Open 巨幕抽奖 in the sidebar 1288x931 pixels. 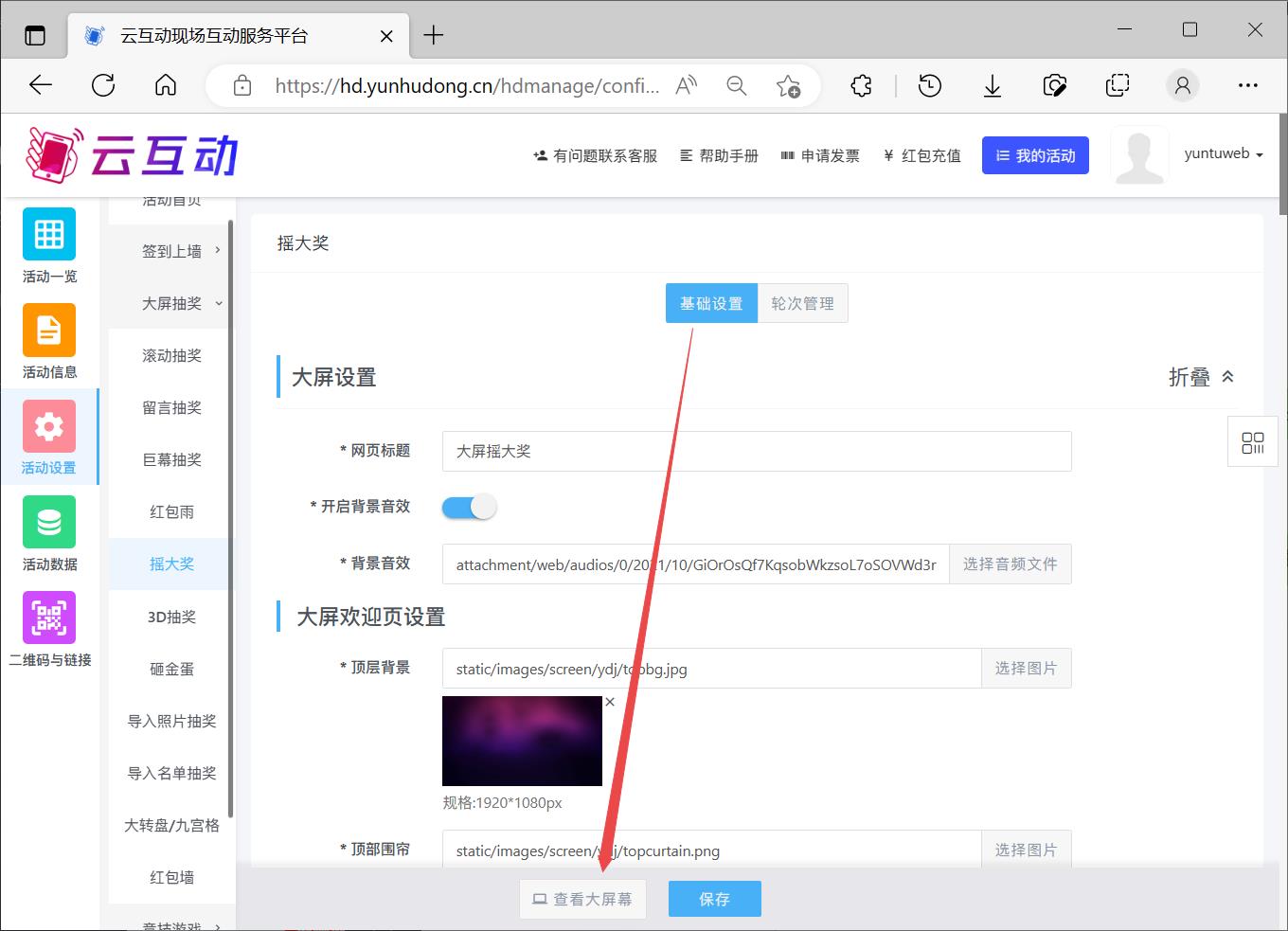(x=171, y=459)
